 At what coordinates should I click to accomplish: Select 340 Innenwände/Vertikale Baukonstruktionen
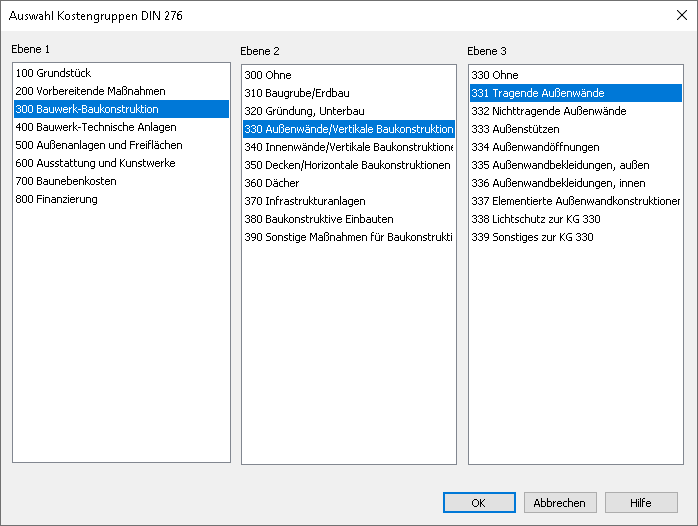[x=349, y=147]
